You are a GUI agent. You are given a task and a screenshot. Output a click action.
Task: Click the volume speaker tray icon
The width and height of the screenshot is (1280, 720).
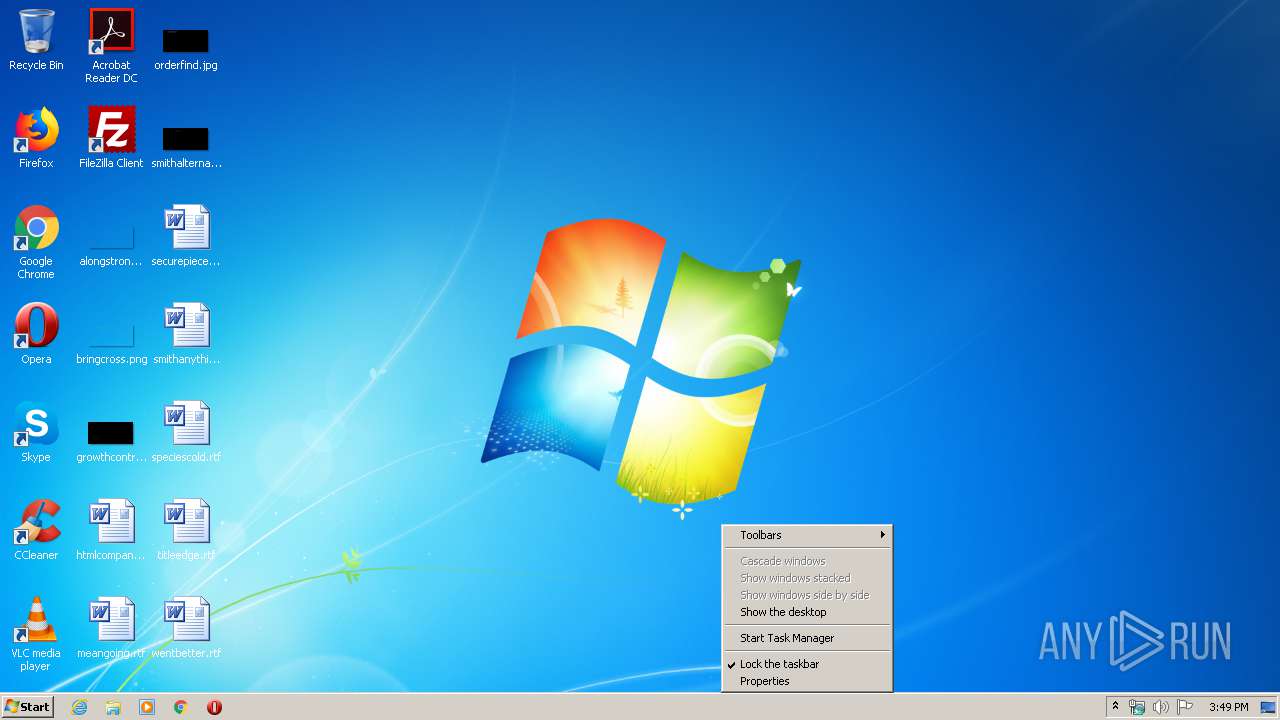tap(1161, 707)
